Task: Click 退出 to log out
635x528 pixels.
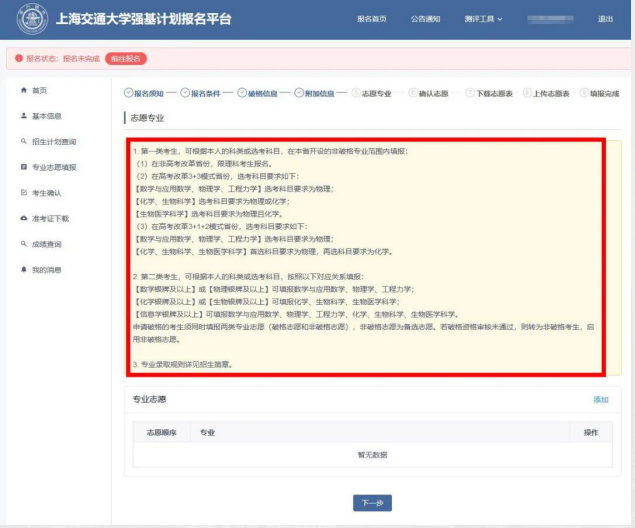Action: pyautogui.click(x=605, y=19)
